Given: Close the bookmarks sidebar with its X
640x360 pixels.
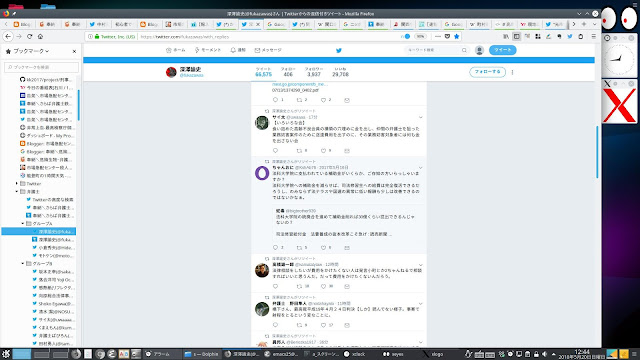Looking at the screenshot, I should pyautogui.click(x=74, y=51).
